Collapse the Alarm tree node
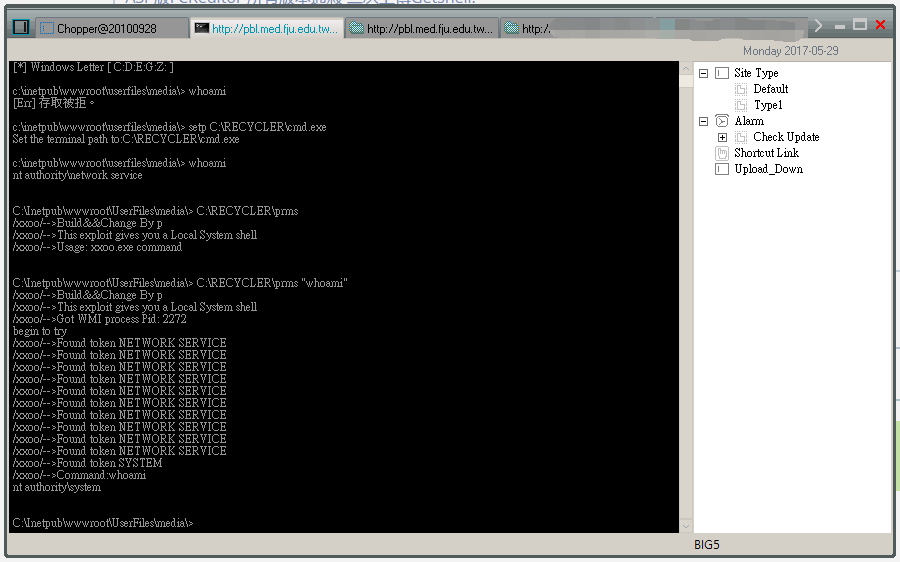Viewport: 900px width, 562px height. pyautogui.click(x=703, y=121)
